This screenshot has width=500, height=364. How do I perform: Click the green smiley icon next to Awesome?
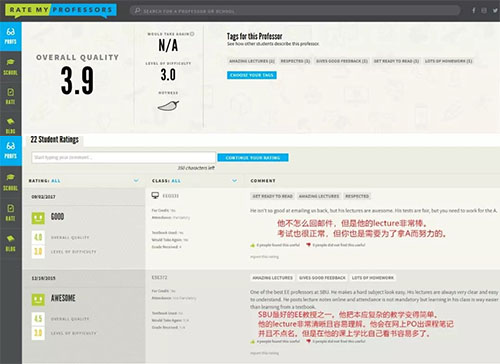click(38, 299)
